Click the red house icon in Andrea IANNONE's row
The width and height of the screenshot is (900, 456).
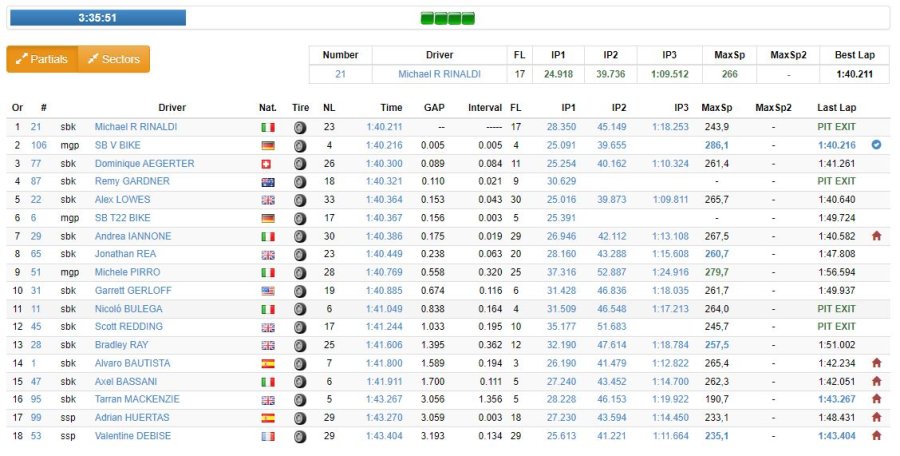(x=876, y=236)
